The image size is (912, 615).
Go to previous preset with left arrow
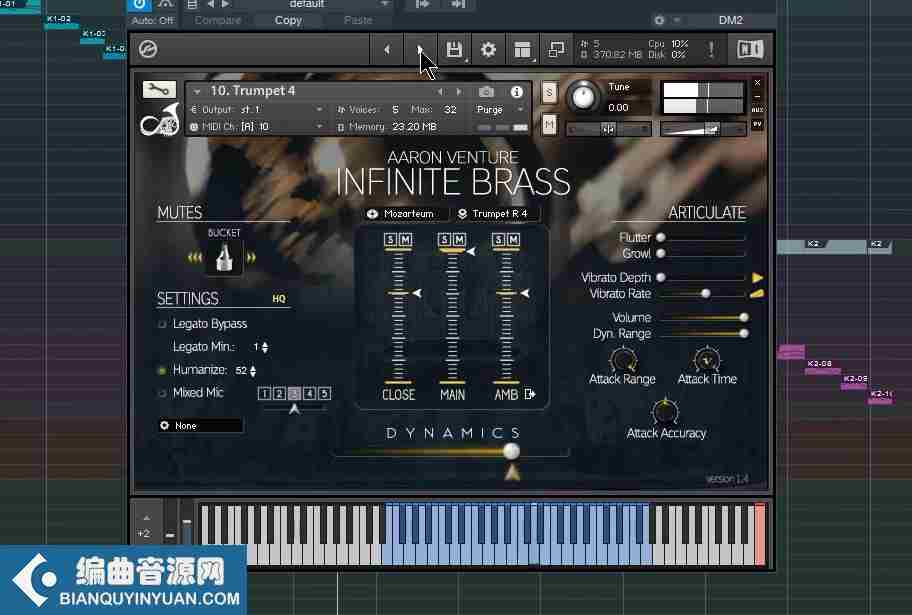387,50
